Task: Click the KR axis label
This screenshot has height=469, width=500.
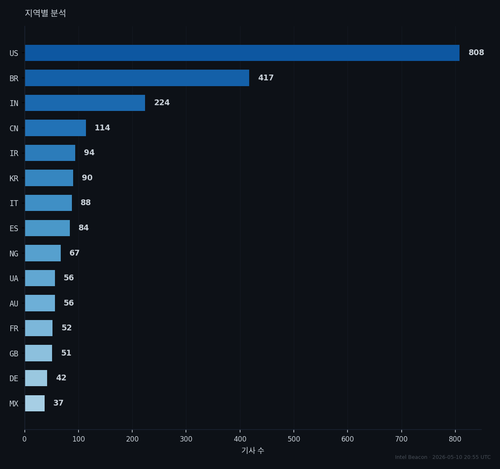Action: point(14,178)
